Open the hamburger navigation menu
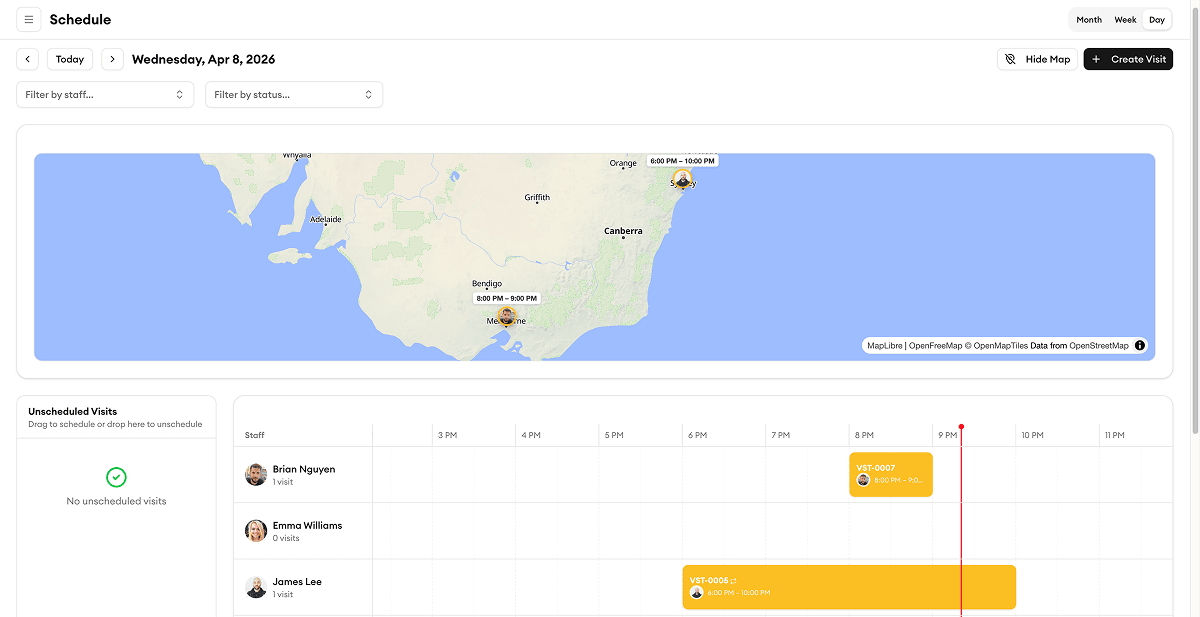Screen dimensions: 1200x617 (x=28, y=19)
